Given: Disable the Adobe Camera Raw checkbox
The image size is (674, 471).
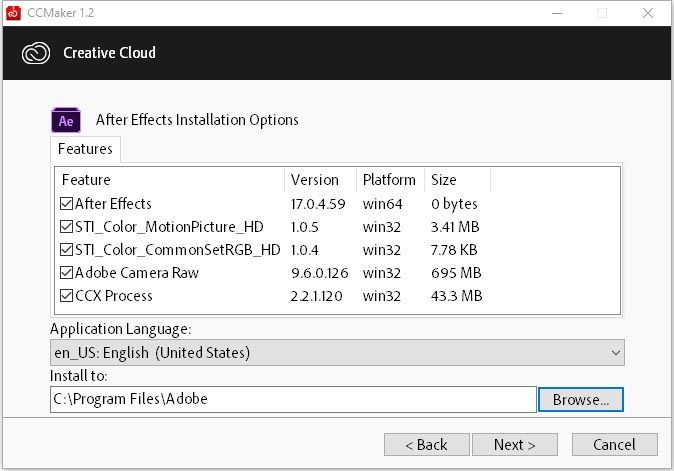Looking at the screenshot, I should pyautogui.click(x=67, y=274).
